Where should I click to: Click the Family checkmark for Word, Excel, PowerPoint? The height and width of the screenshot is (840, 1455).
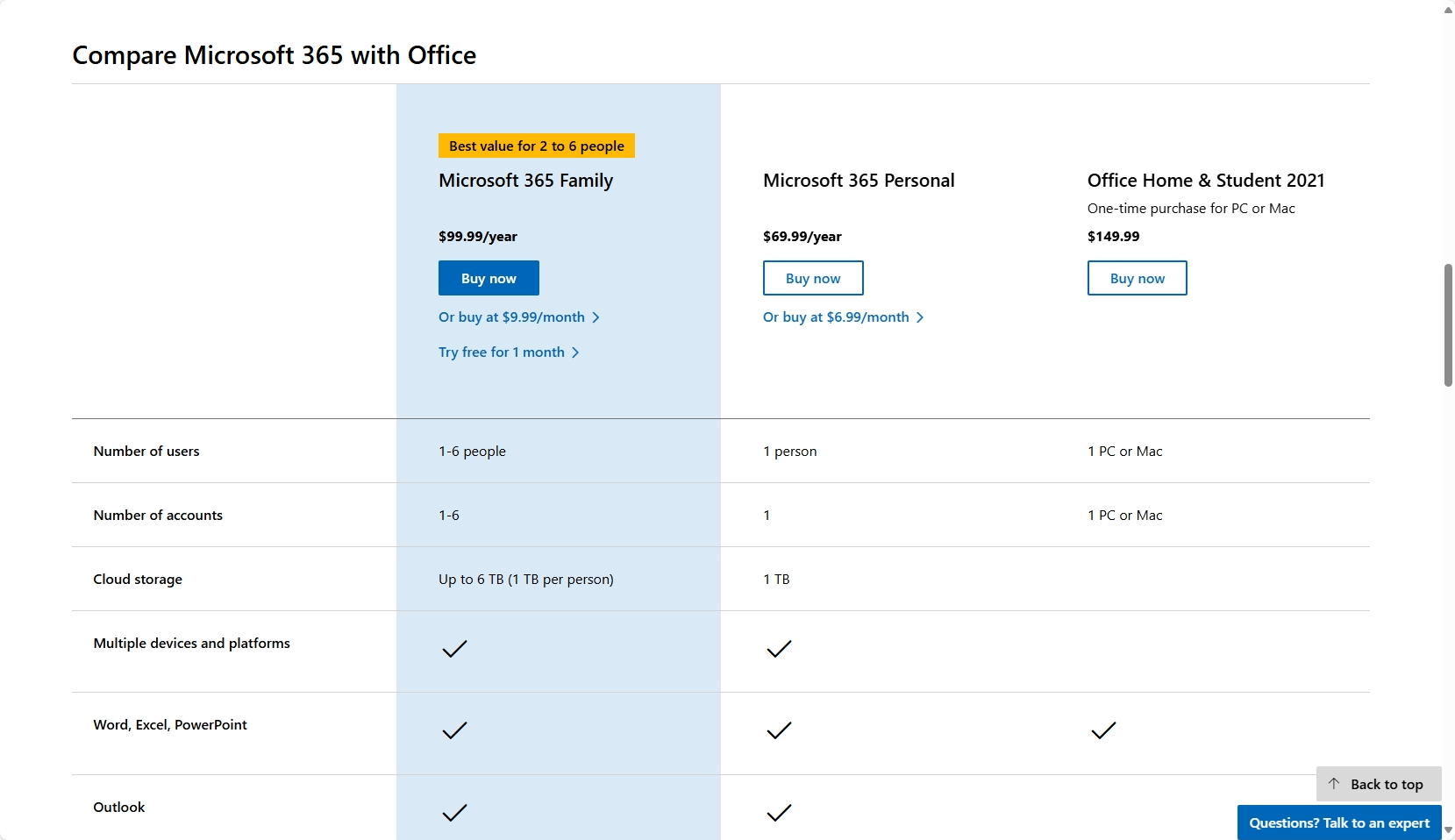click(454, 730)
